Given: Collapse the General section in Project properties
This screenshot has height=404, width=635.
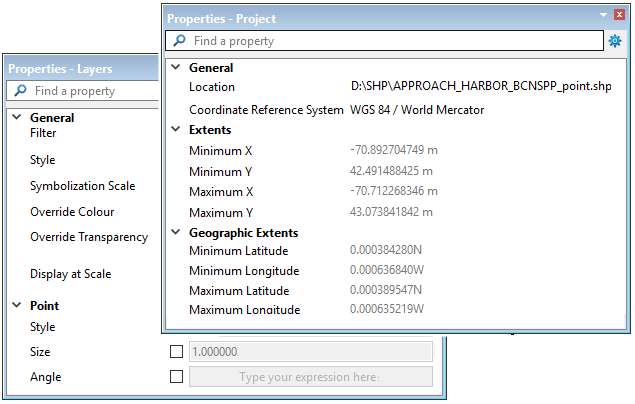Looking at the screenshot, I should 176,68.
